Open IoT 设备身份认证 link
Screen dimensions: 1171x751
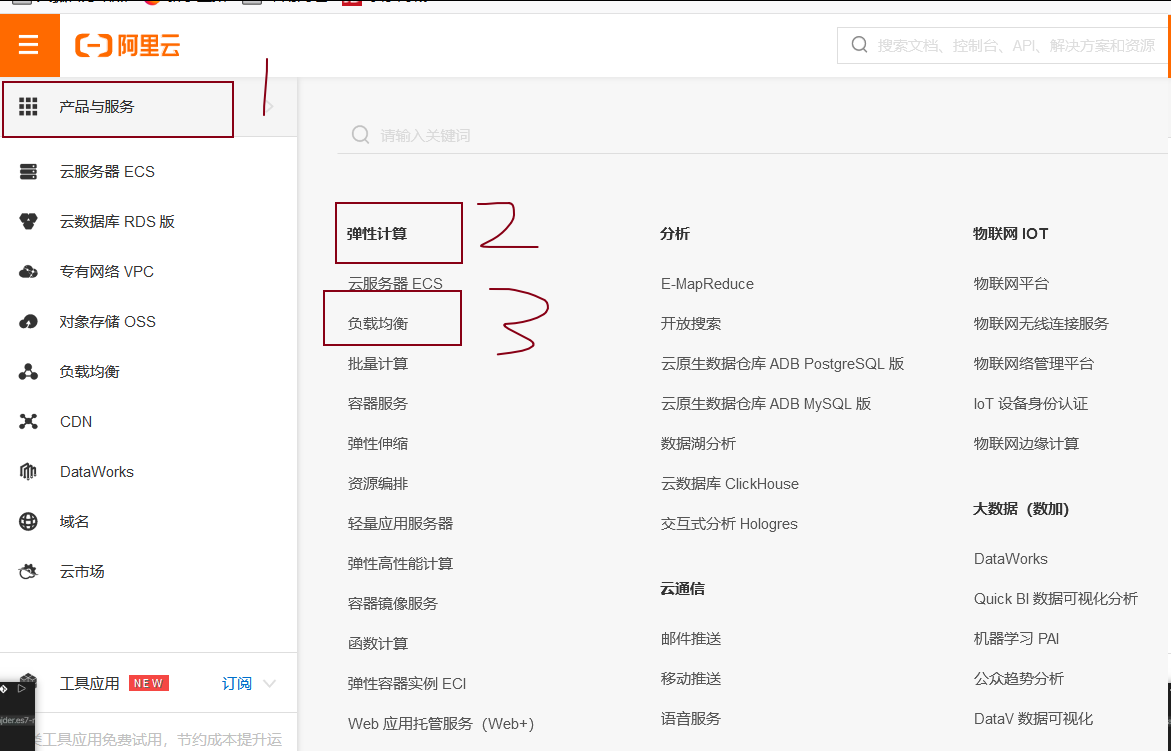pyautogui.click(x=1031, y=404)
